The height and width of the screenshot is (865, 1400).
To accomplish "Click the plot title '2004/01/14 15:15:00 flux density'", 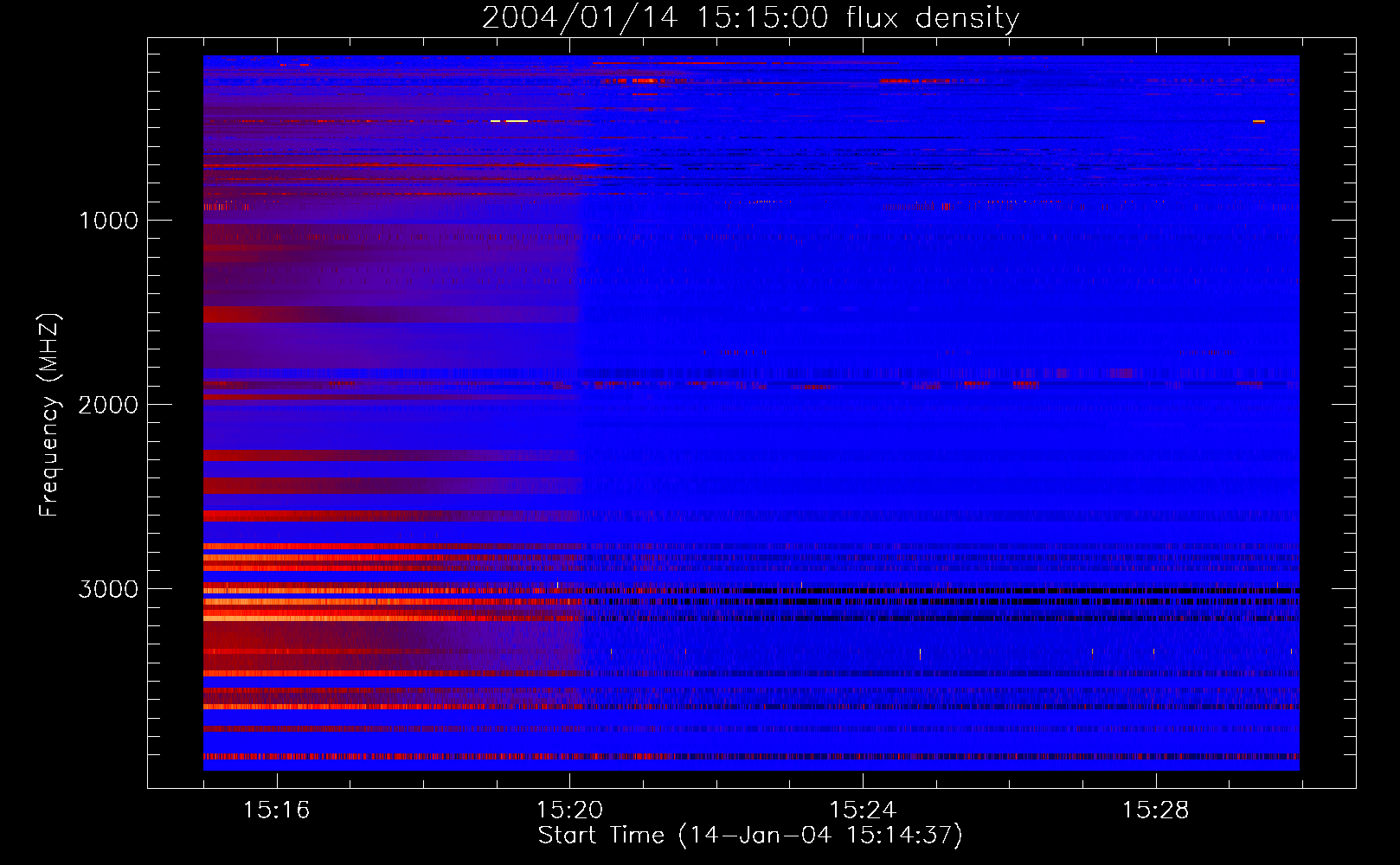I will (750, 18).
